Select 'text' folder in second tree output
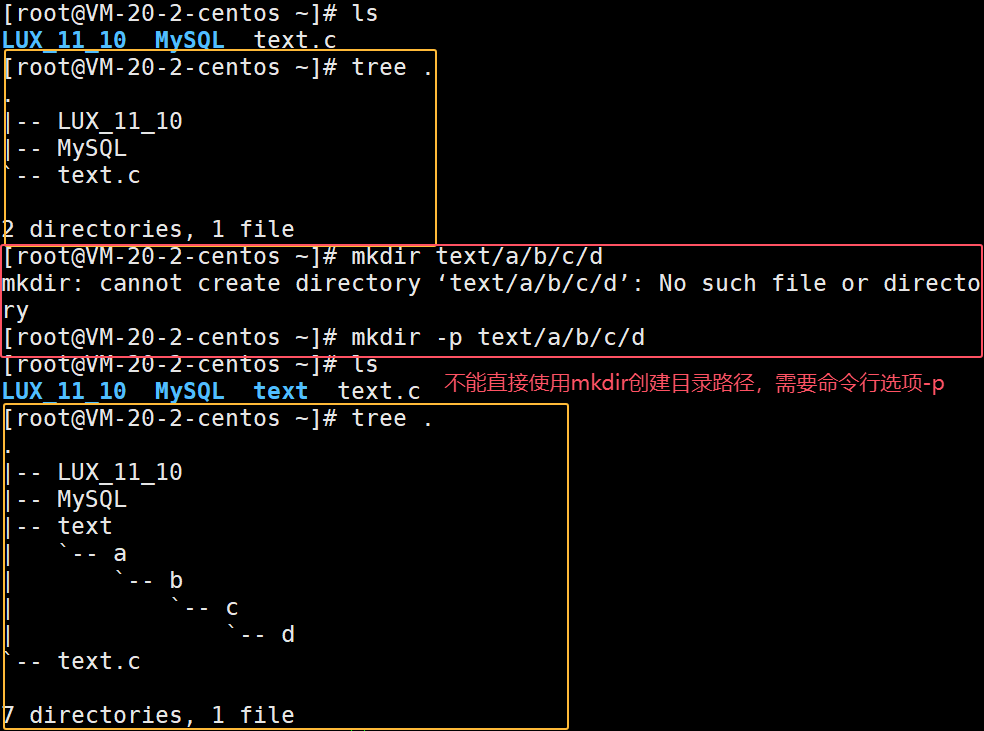 pos(85,526)
